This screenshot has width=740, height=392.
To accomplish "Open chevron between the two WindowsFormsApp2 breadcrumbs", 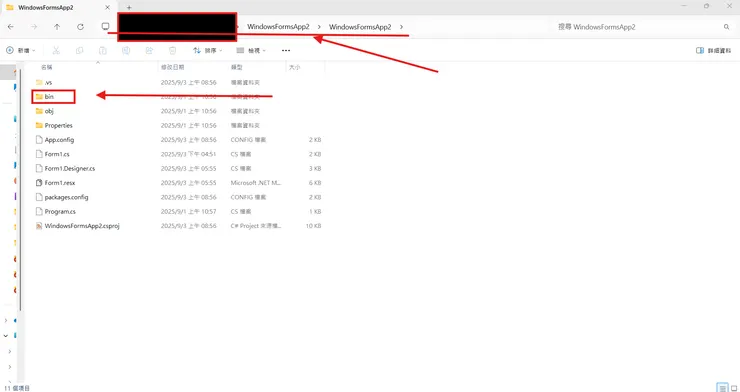I will point(320,27).
